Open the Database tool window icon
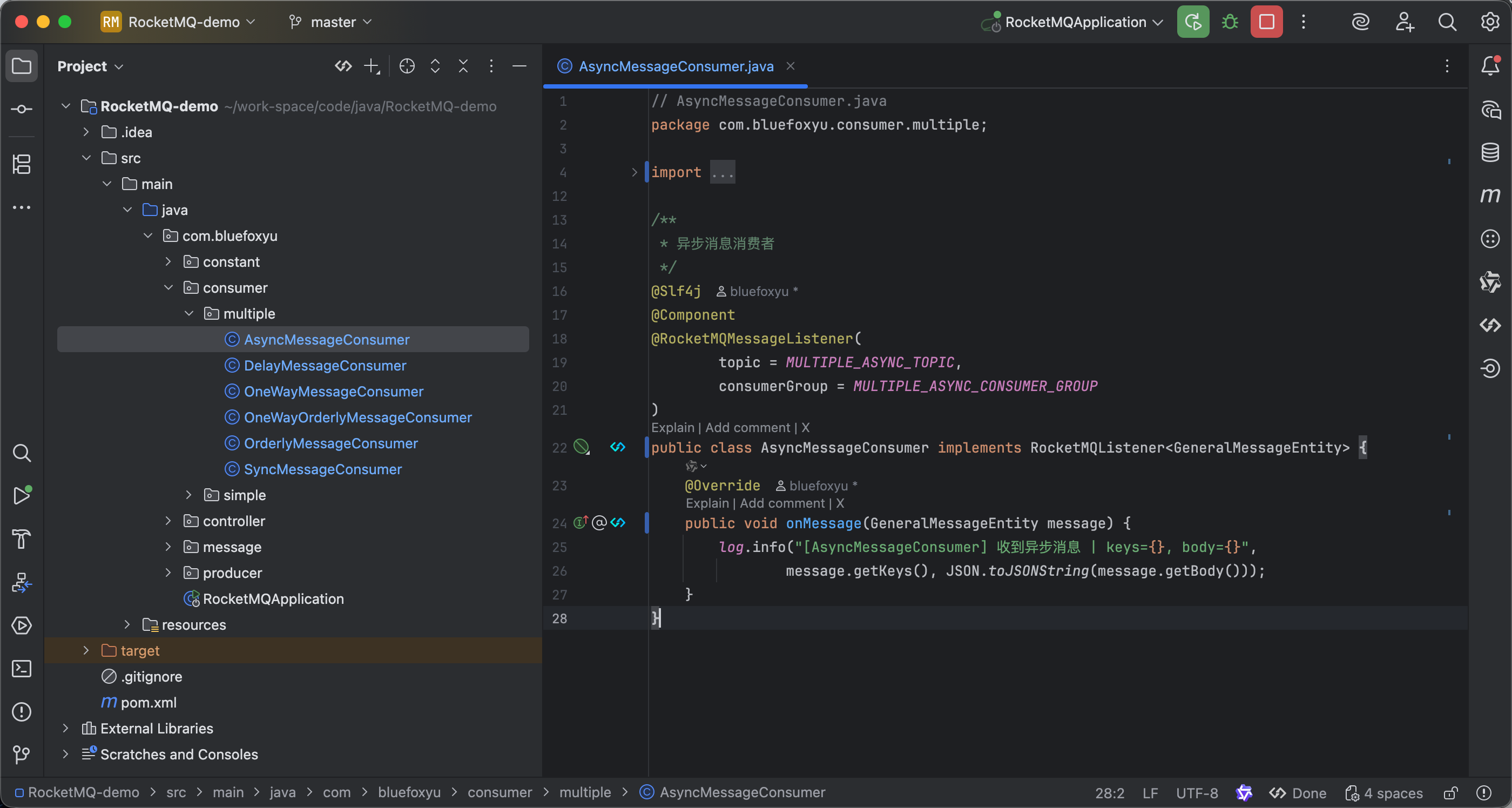Image resolution: width=1512 pixels, height=808 pixels. 1490,153
